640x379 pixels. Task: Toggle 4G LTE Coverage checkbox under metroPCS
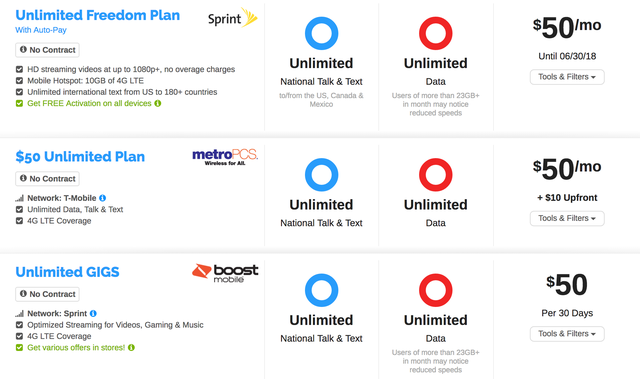click(x=19, y=221)
